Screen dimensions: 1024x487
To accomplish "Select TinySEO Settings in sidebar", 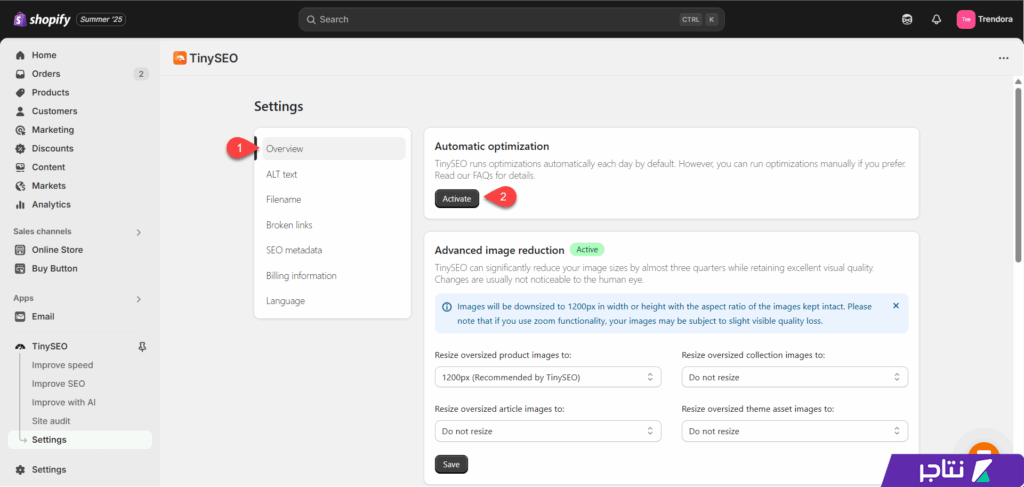I will click(x=80, y=439).
